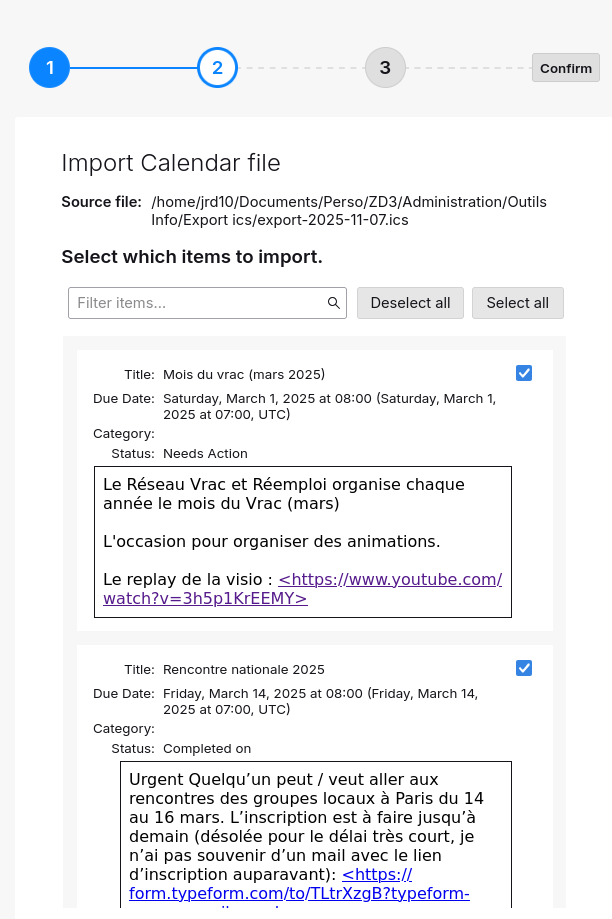Image resolution: width=612 pixels, height=919 pixels.
Task: Toggle the Rencontre nationale 2025 checkbox
Action: click(524, 668)
